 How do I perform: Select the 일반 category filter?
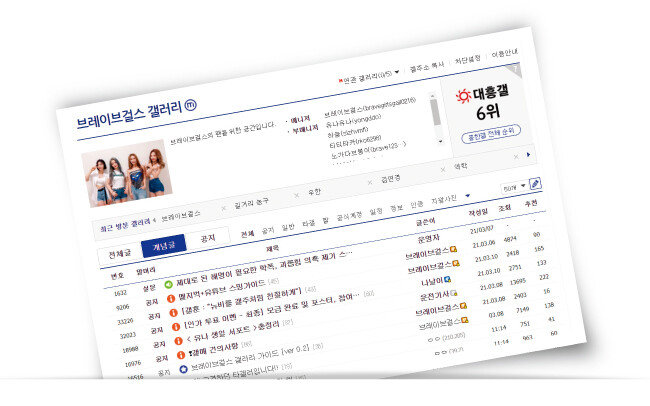coord(288,226)
